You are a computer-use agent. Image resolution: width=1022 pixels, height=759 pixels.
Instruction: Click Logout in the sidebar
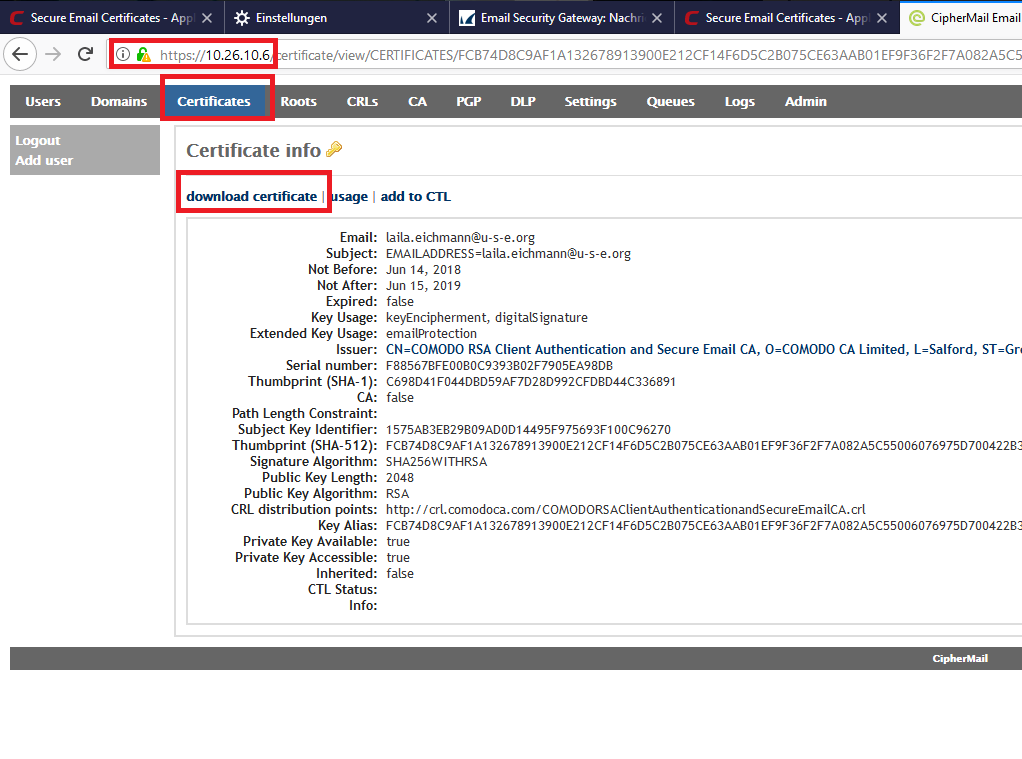[x=38, y=141]
